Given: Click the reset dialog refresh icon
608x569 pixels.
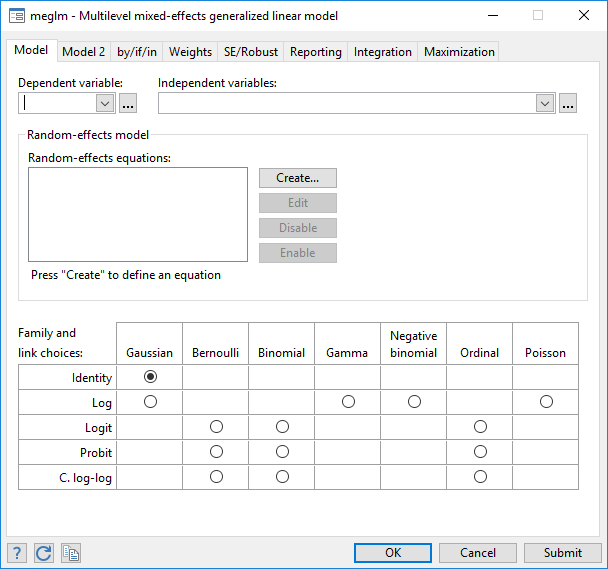Looking at the screenshot, I should 43,553.
